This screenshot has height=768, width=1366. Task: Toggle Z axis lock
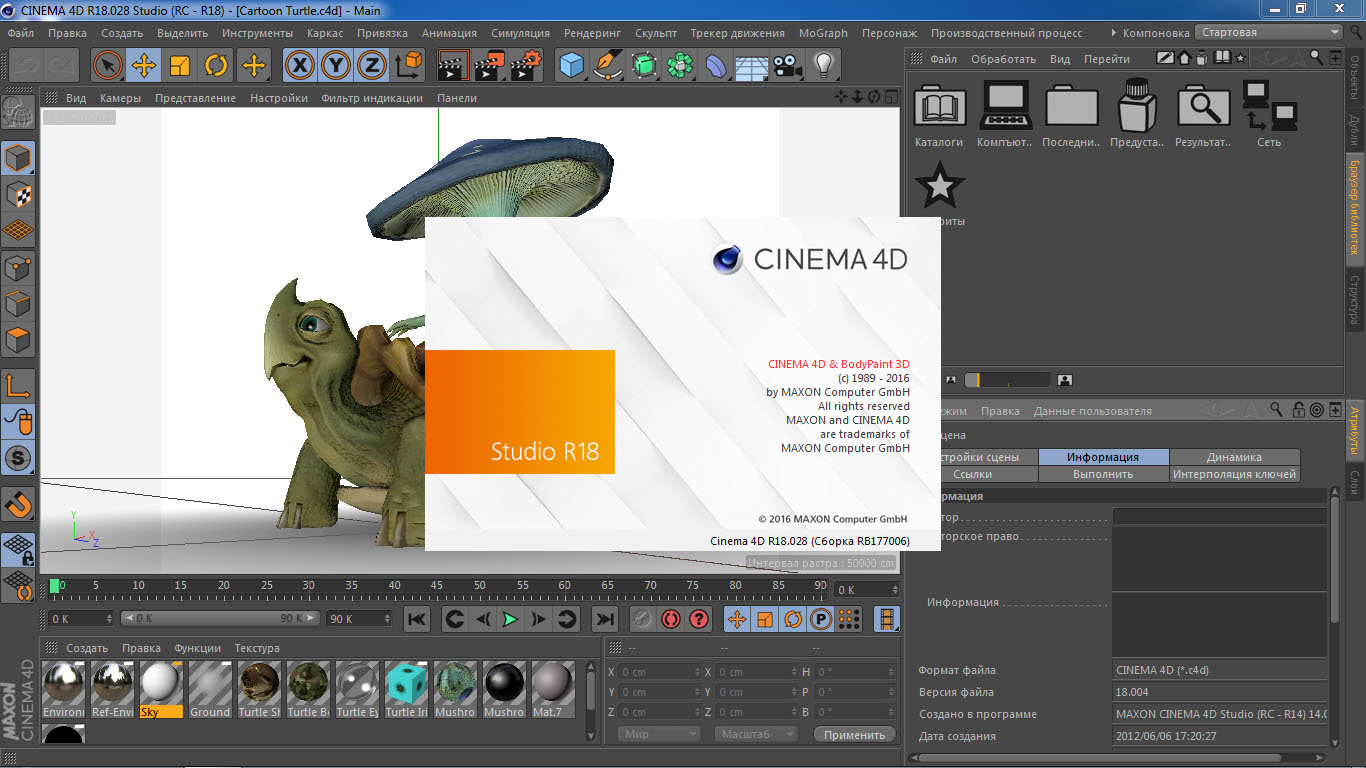[x=372, y=66]
